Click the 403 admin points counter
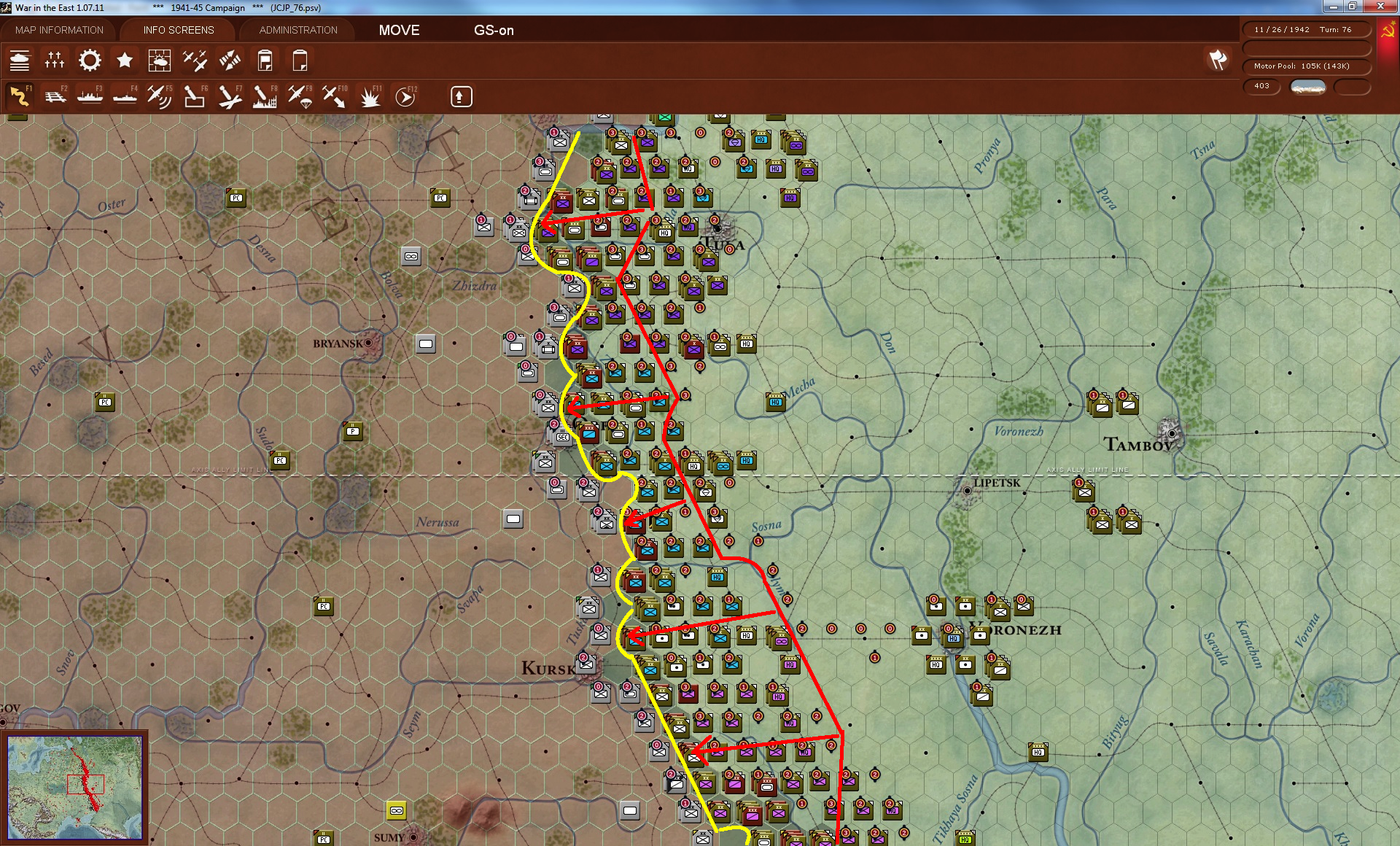1400x846 pixels. click(x=1262, y=86)
